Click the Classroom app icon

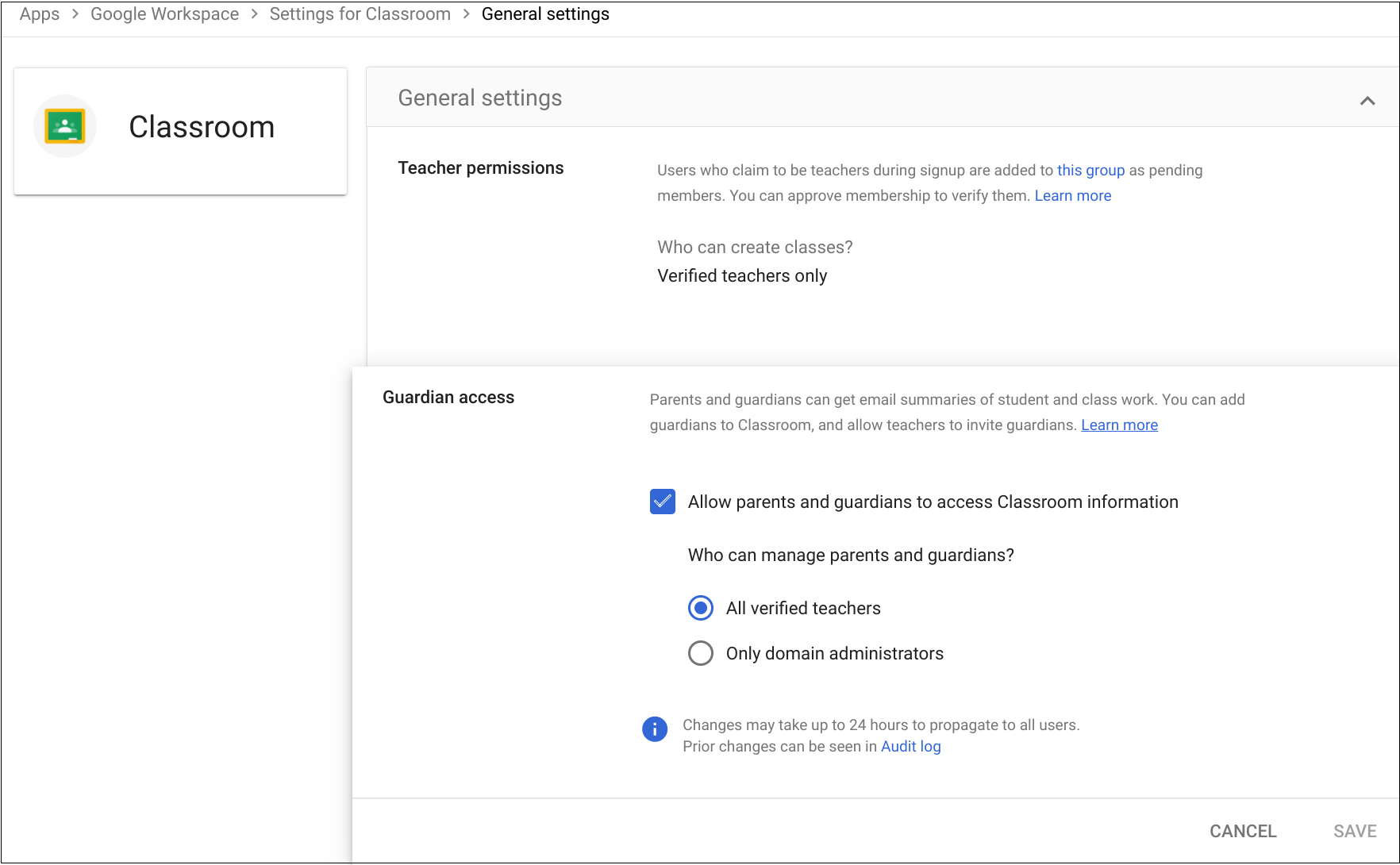(x=65, y=127)
